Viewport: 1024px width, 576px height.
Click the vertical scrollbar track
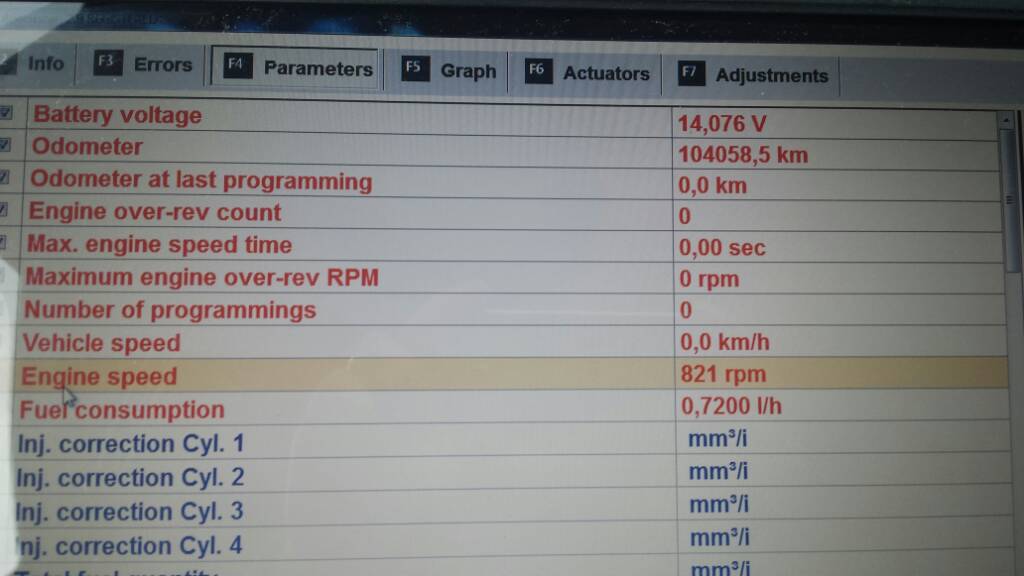[x=1012, y=350]
